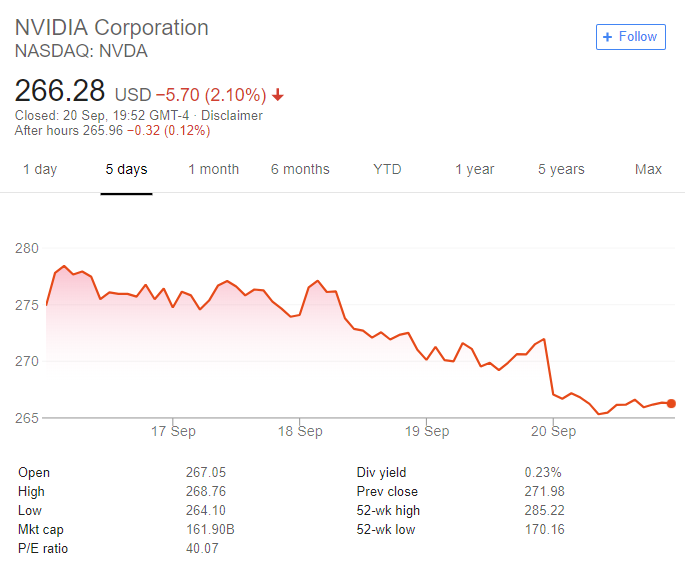Click the 20 Sep axis label
The height and width of the screenshot is (569, 685).
click(x=554, y=432)
